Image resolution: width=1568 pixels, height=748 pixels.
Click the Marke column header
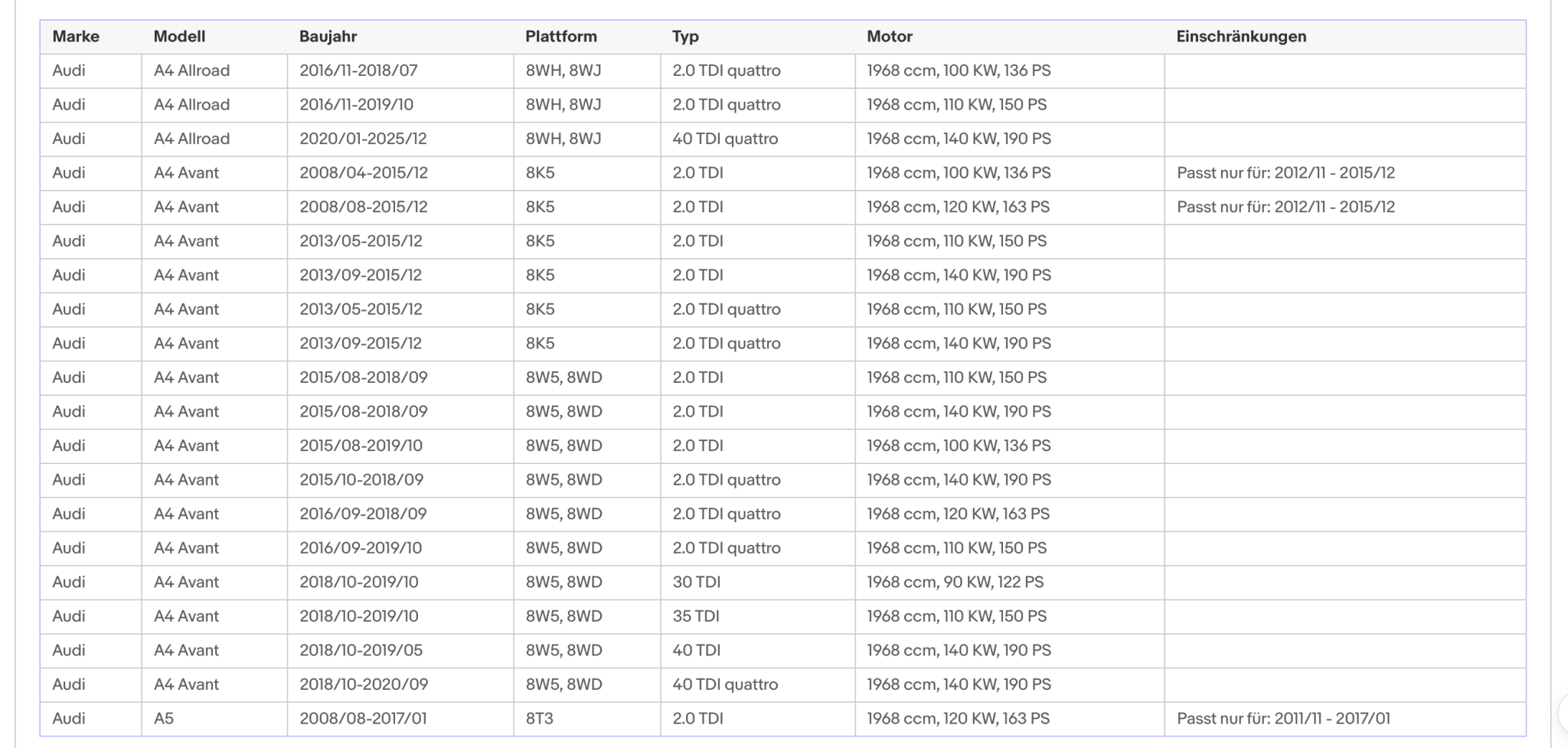[76, 37]
